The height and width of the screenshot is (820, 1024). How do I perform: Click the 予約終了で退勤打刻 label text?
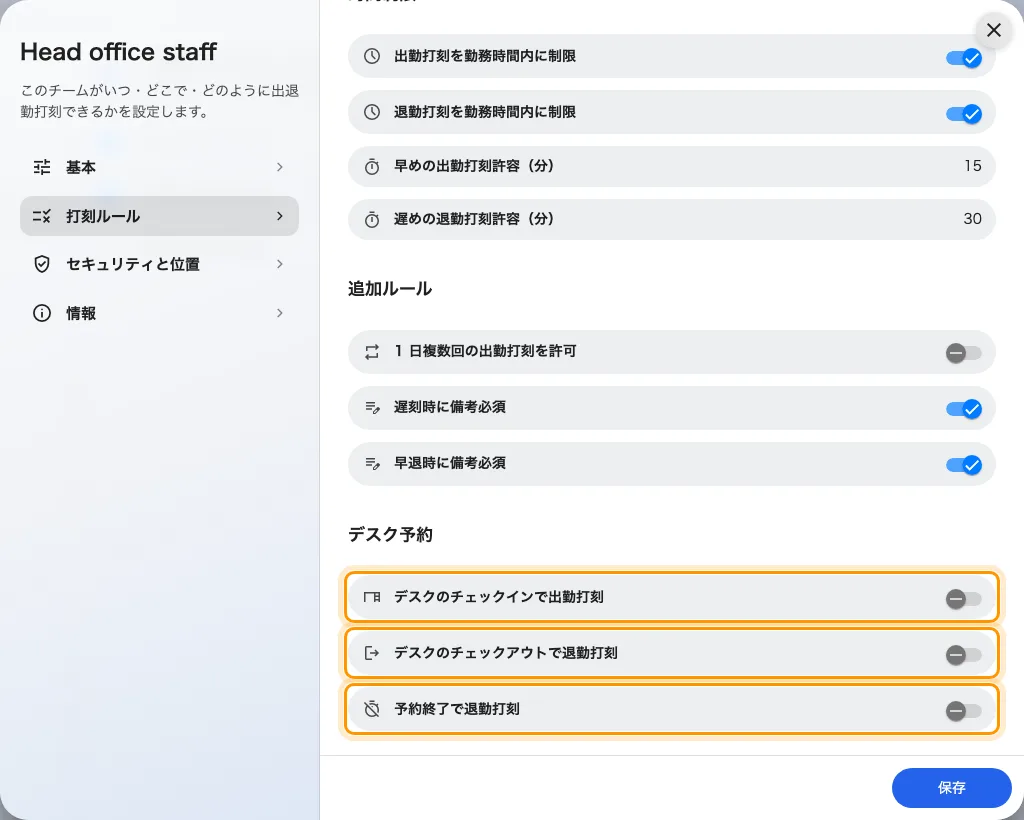(457, 709)
